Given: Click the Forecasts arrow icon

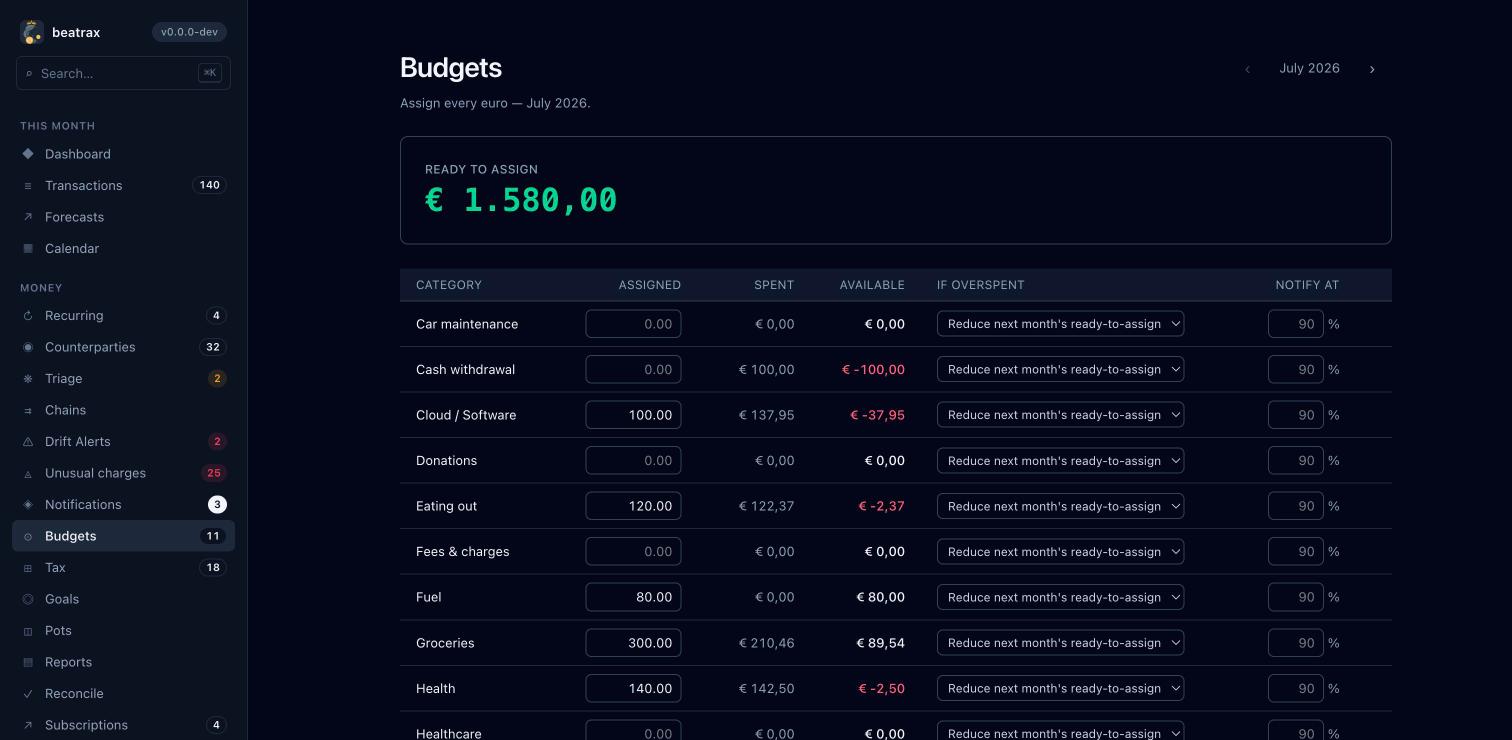Looking at the screenshot, I should tap(28, 217).
